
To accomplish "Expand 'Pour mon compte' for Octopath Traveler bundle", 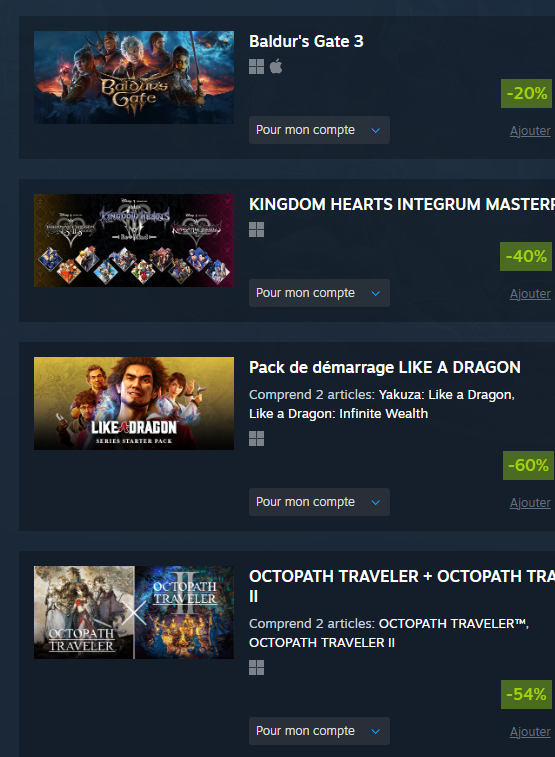I will point(319,731).
